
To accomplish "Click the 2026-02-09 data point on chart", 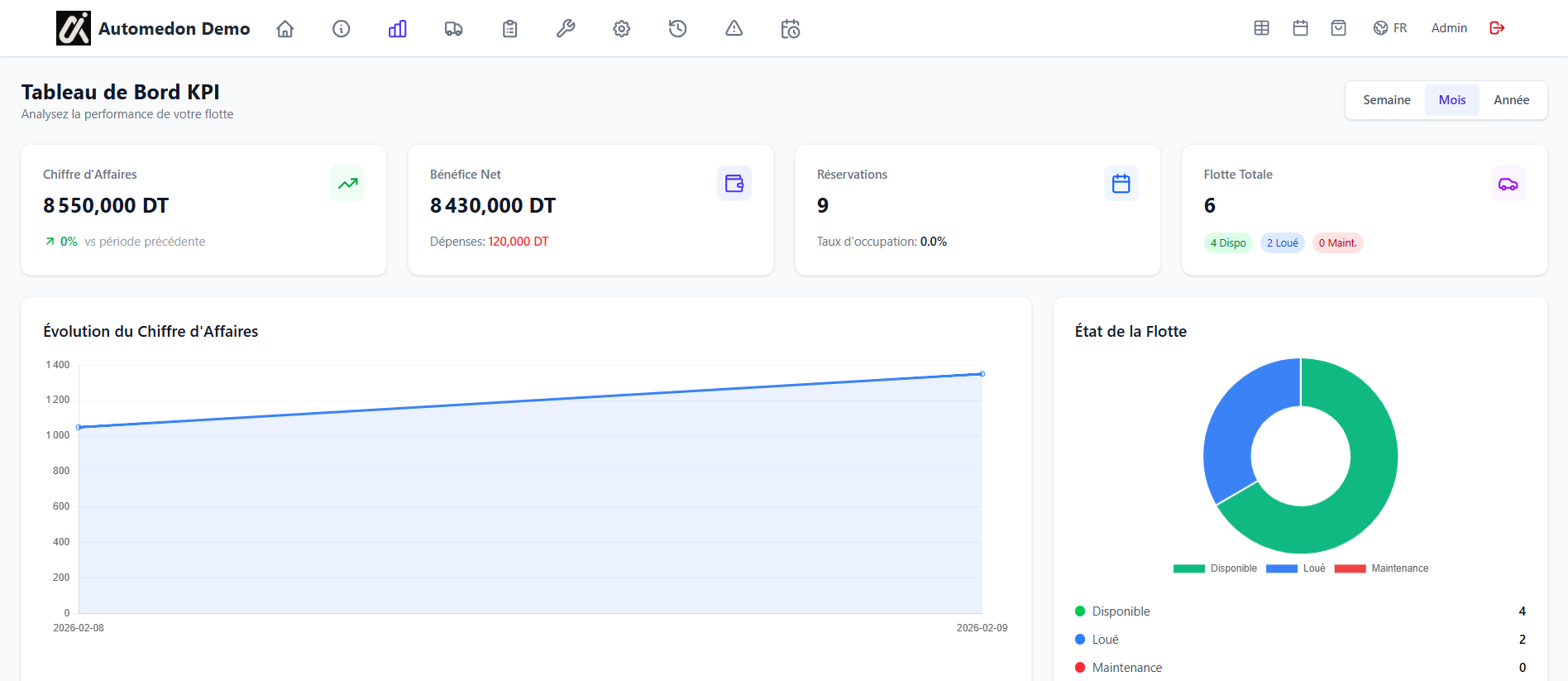I will pos(982,374).
